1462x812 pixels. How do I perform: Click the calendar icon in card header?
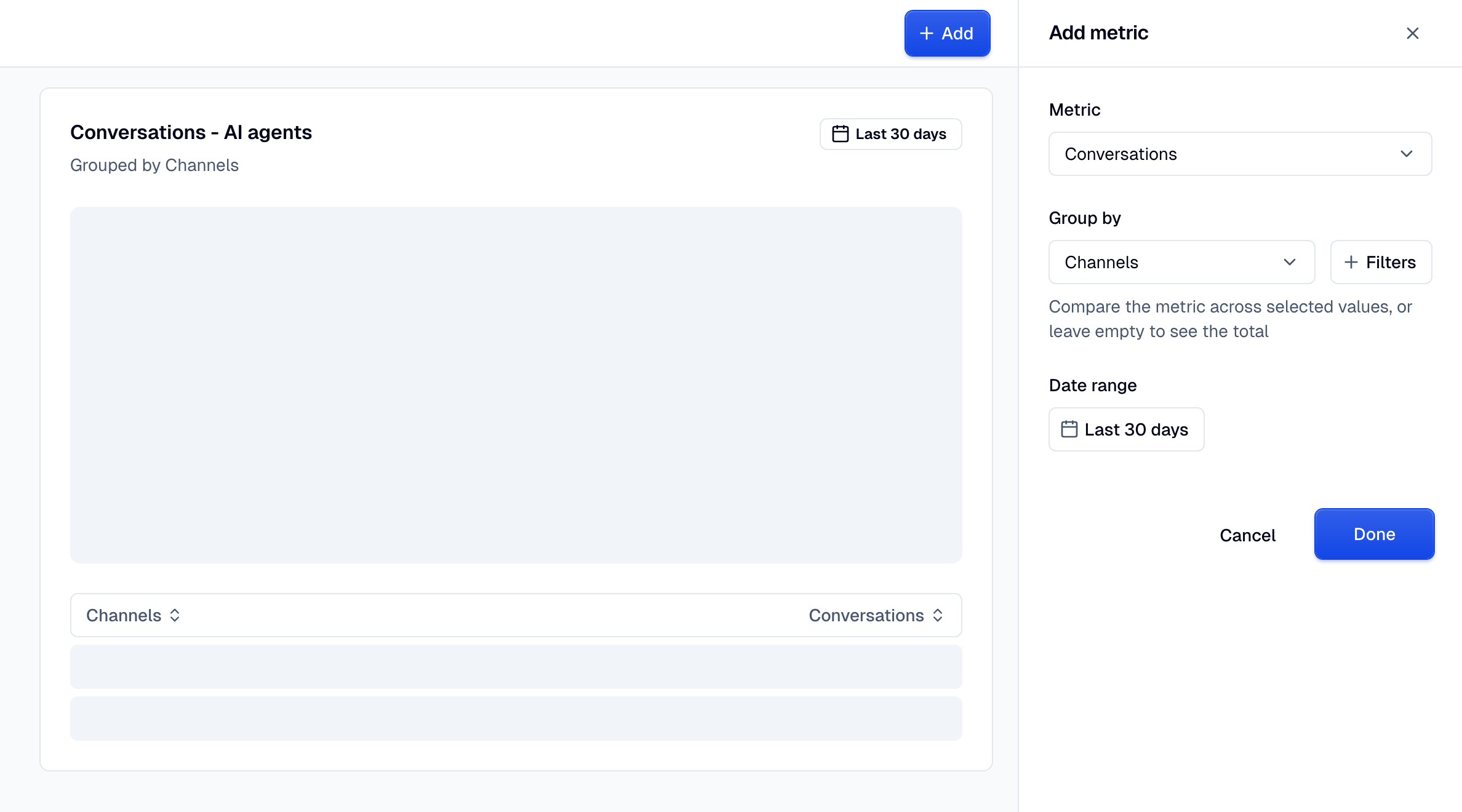(841, 133)
